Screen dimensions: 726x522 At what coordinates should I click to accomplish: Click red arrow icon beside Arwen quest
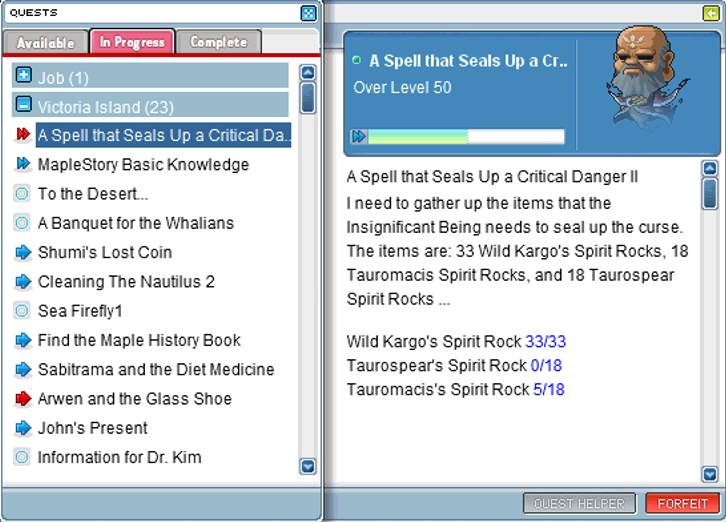pos(23,398)
